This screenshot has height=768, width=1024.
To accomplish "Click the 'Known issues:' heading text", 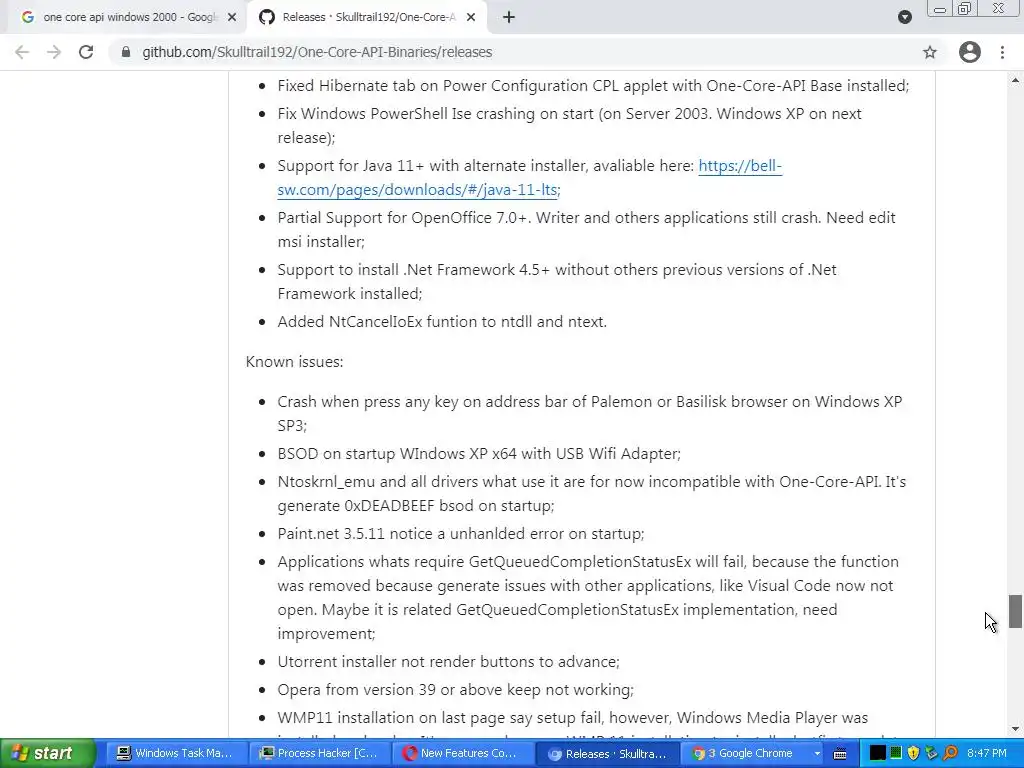I will click(295, 362).
